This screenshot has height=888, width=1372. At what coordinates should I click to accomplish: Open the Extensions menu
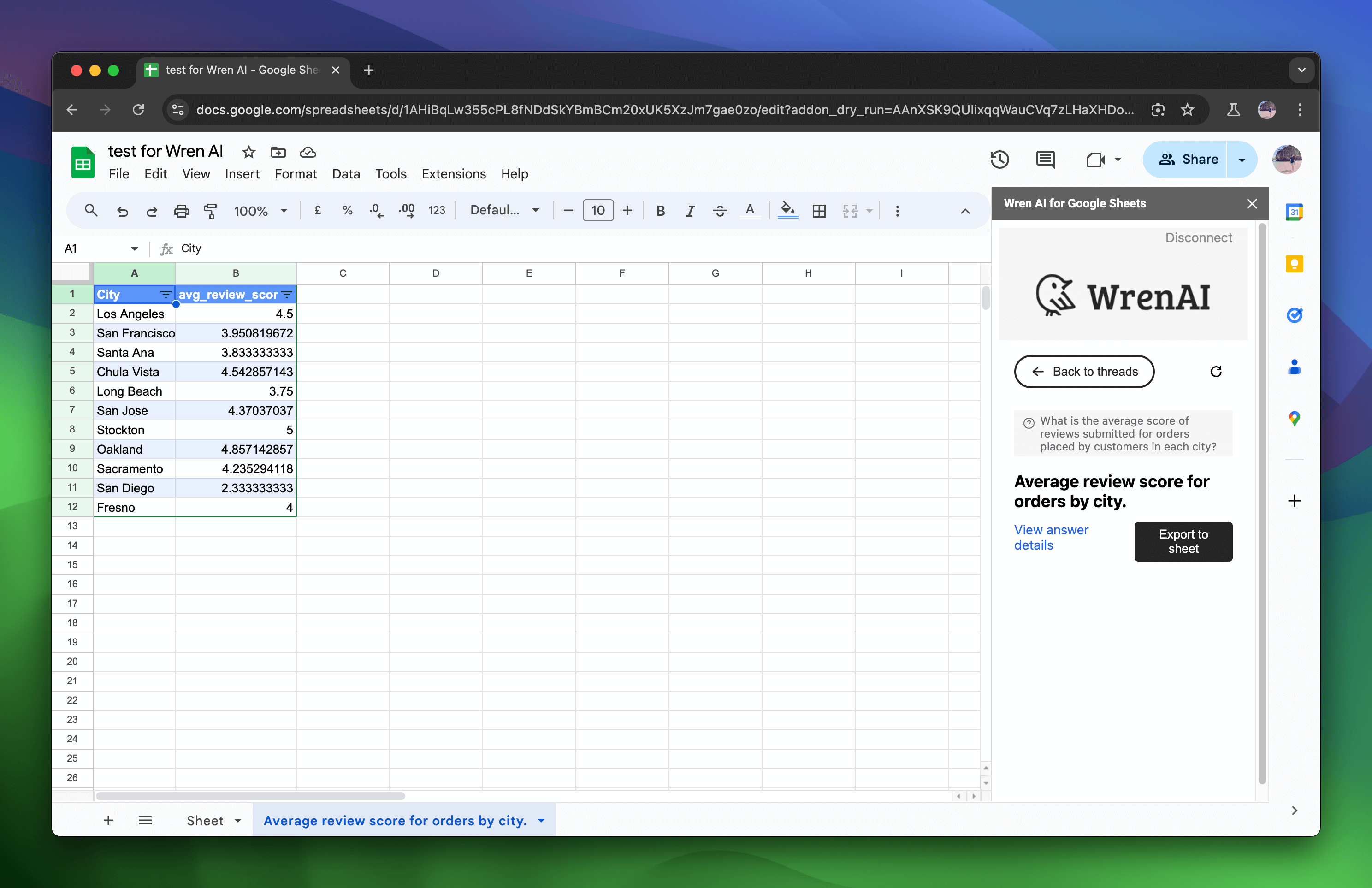pyautogui.click(x=454, y=173)
